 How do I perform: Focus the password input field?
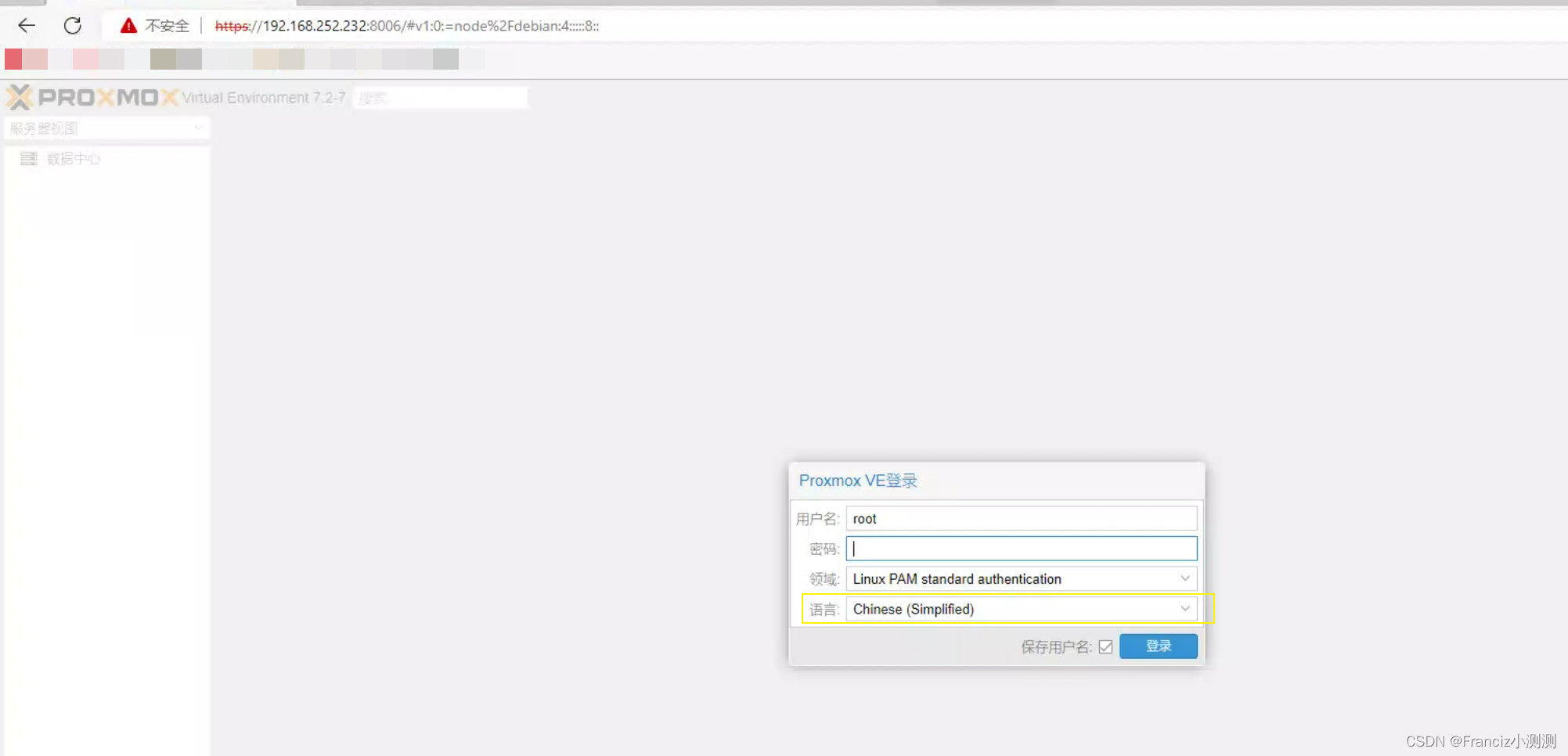click(1021, 549)
